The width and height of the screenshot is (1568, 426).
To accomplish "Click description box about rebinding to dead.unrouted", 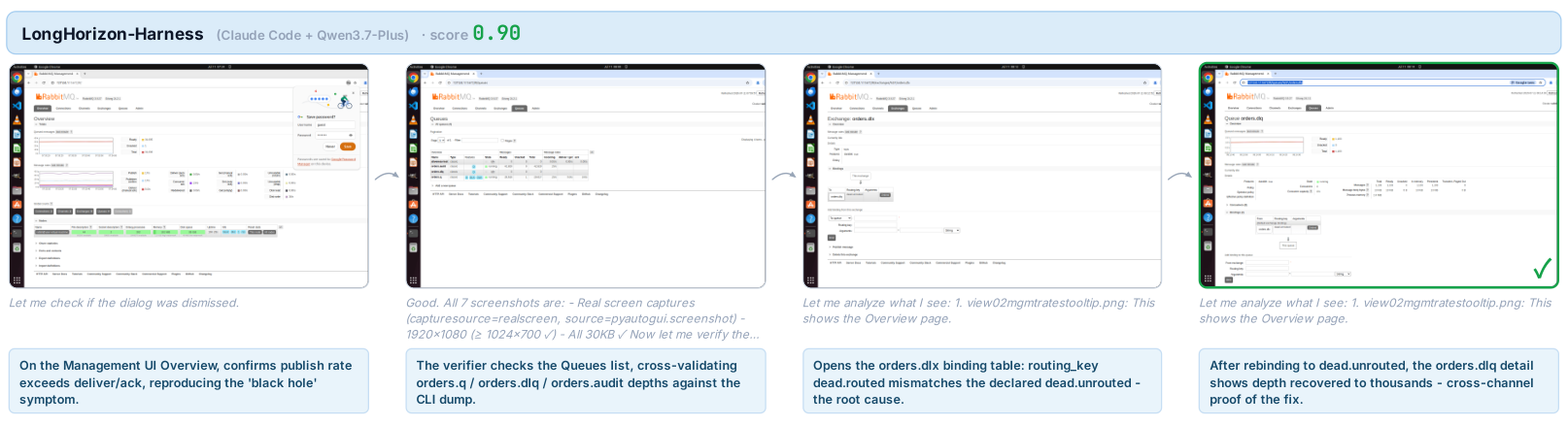I will pos(1379,381).
